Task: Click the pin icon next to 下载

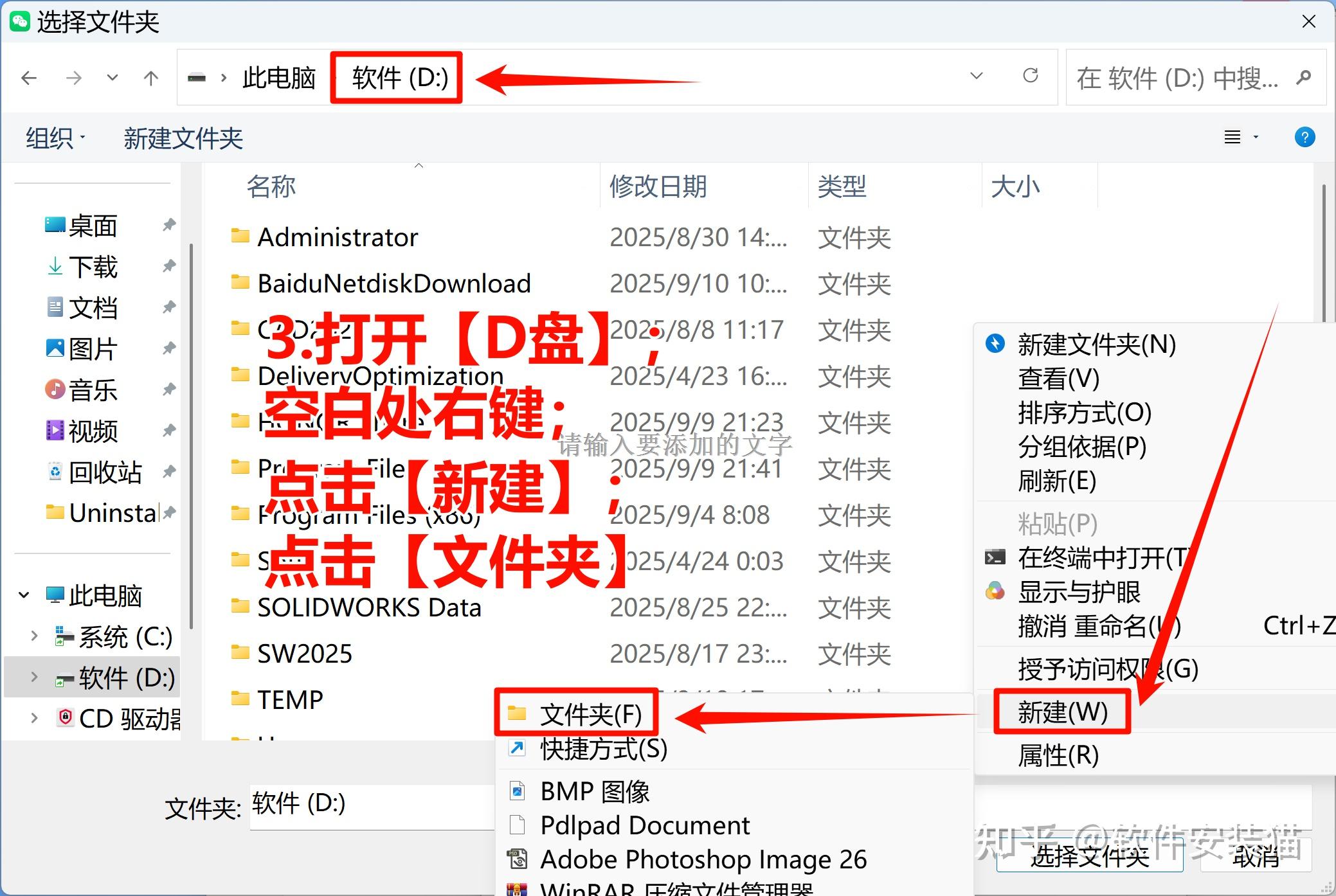Action: (x=169, y=266)
